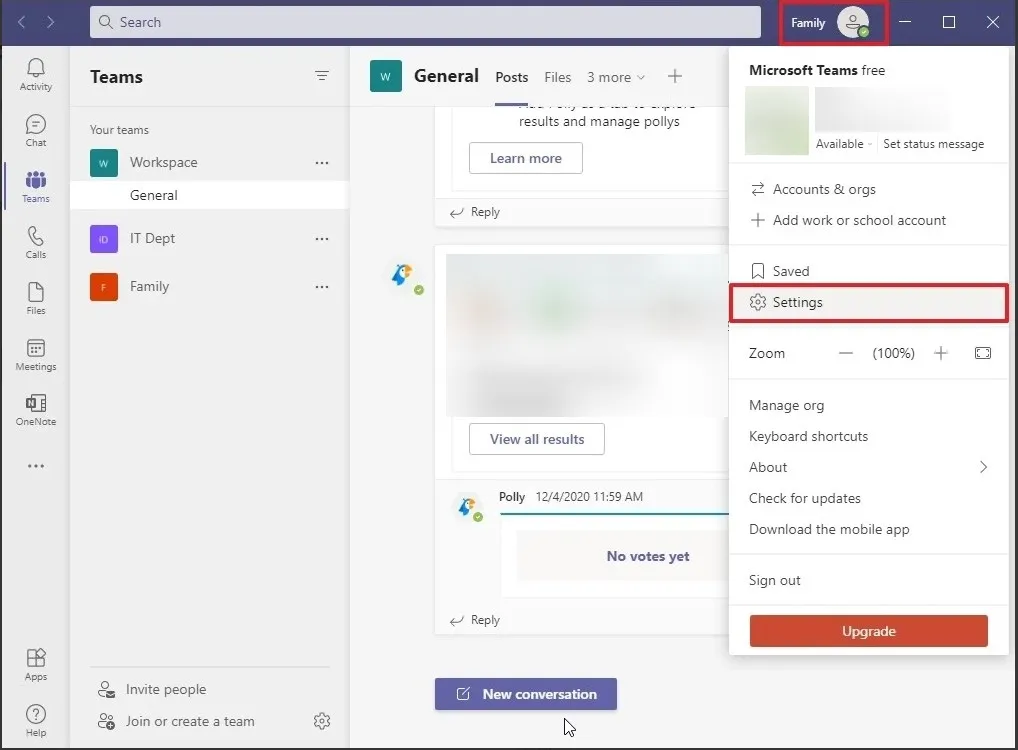Screen dimensions: 1018x750
Task: Click the blurred poll results image
Action: [587, 335]
